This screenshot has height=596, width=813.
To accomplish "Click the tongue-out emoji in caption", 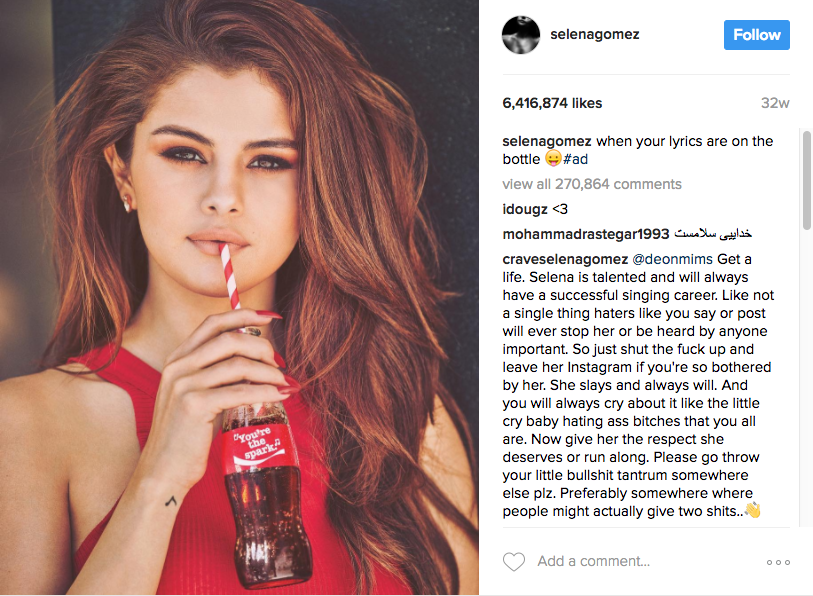I will click(x=553, y=158).
